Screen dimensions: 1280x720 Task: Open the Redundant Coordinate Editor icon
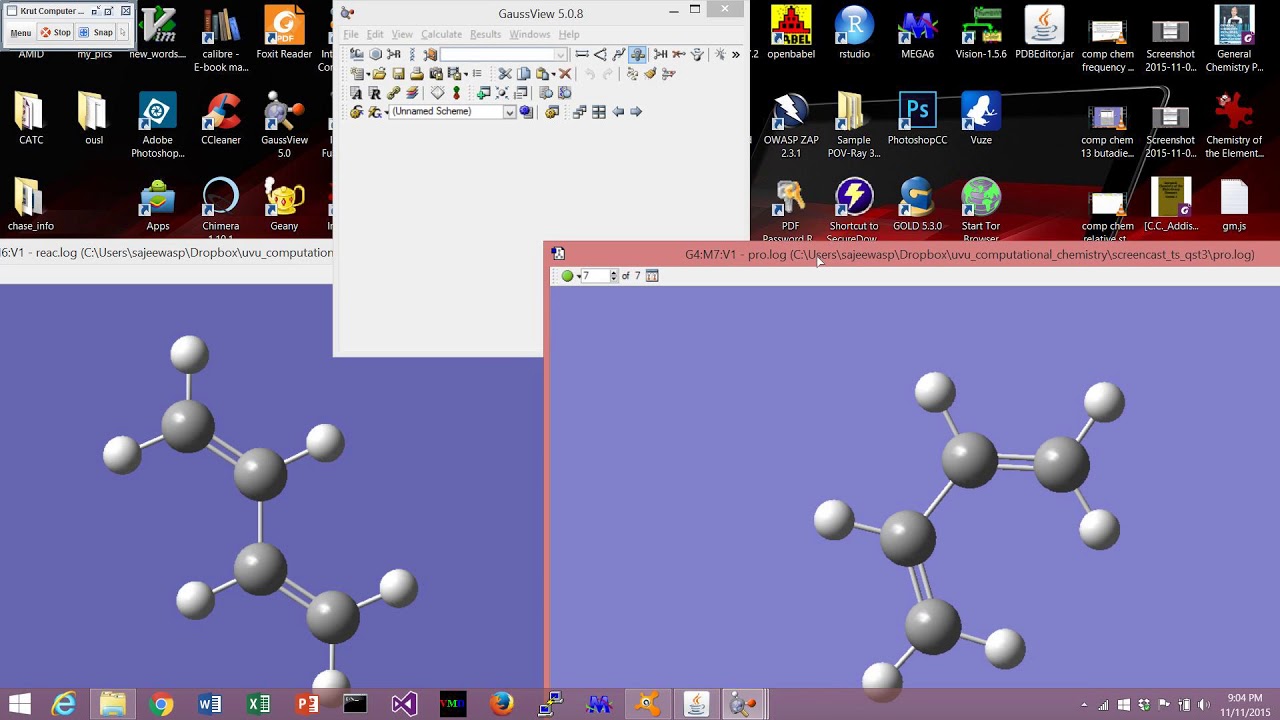pos(374,93)
